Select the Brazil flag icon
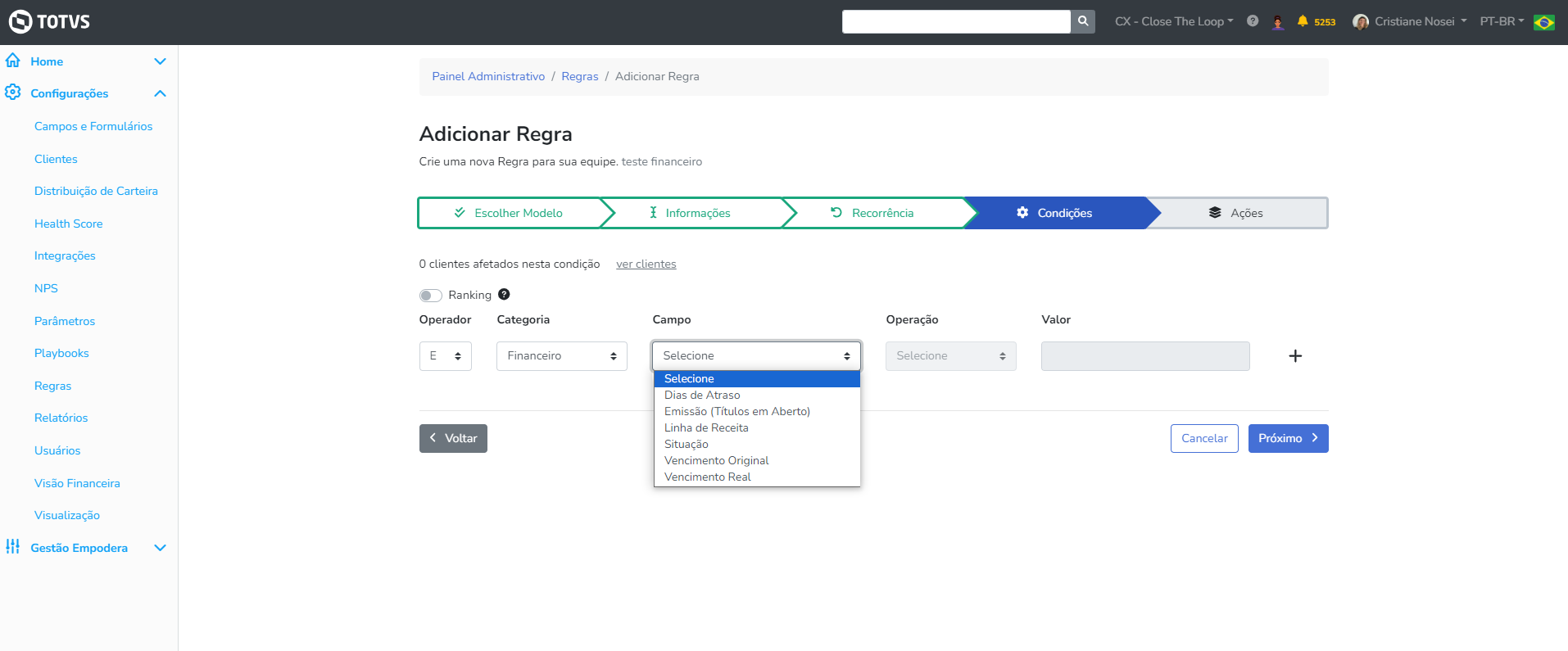The height and width of the screenshot is (651, 1568). [x=1544, y=22]
